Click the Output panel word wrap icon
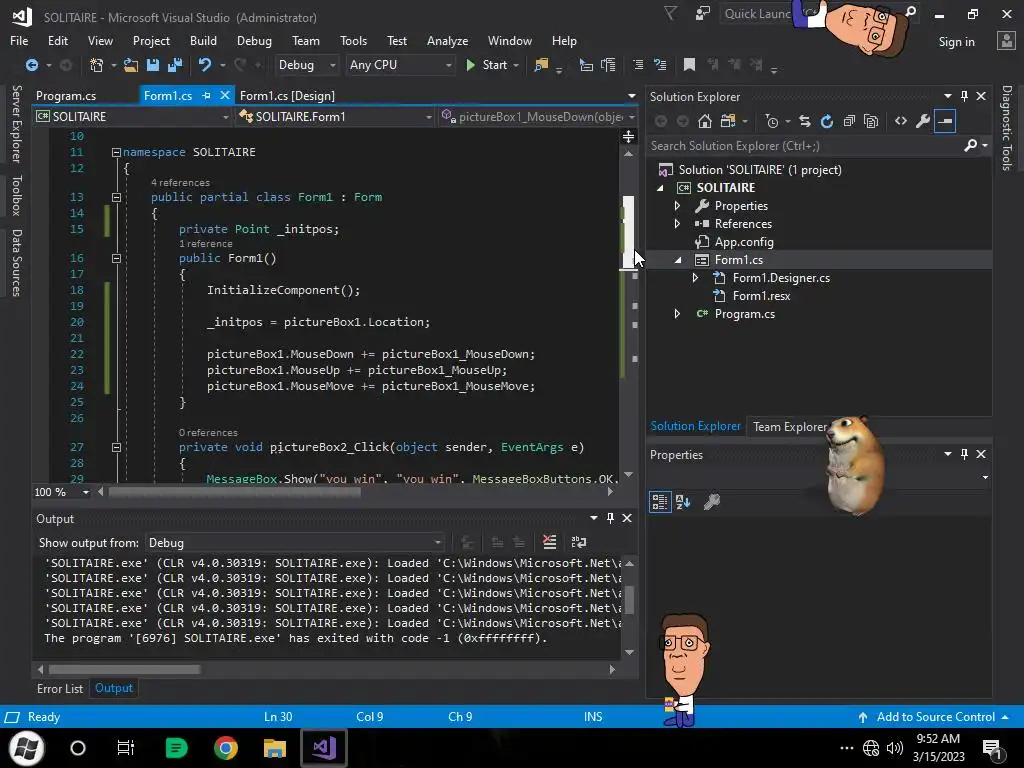The width and height of the screenshot is (1024, 768). tap(579, 542)
